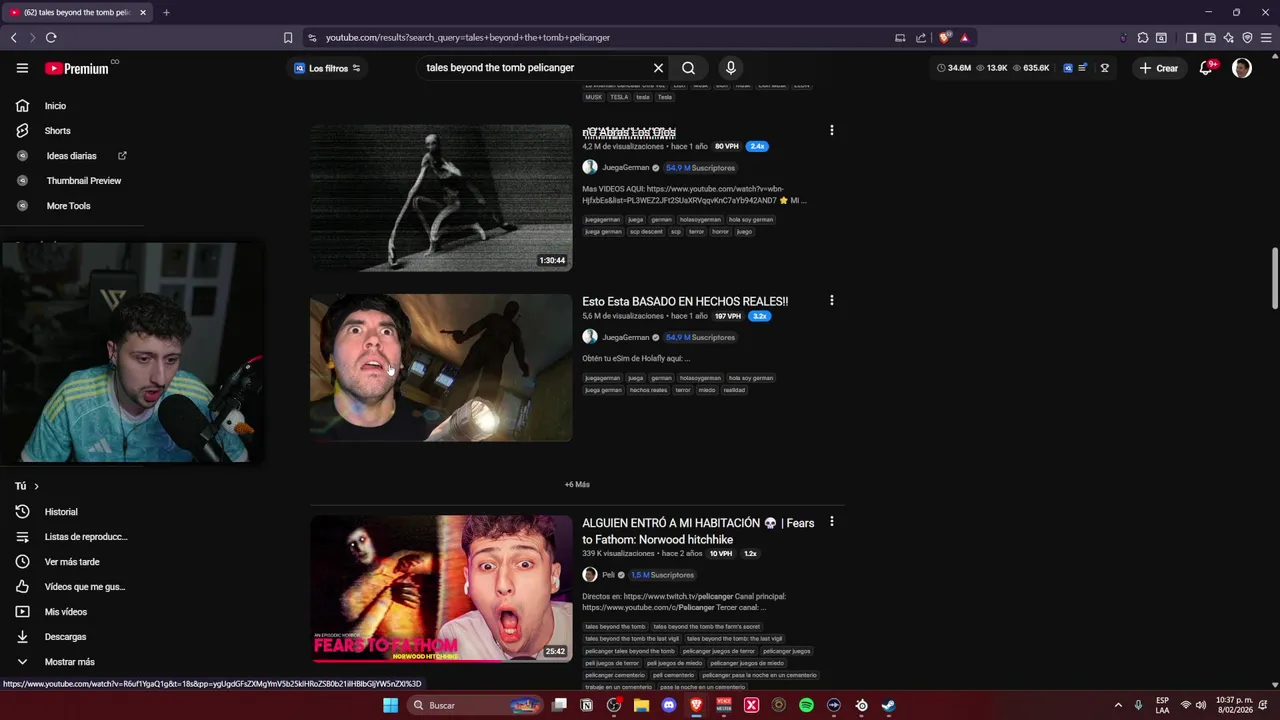
Task: Open Historial in sidebar
Action: tap(61, 512)
